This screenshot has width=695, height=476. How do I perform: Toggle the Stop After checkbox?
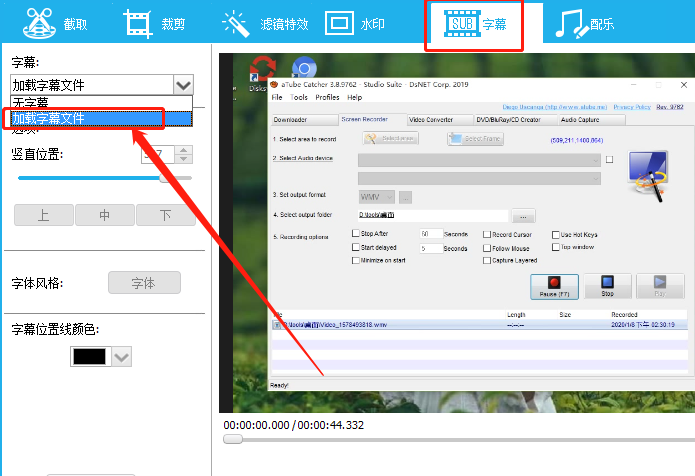[x=356, y=234]
